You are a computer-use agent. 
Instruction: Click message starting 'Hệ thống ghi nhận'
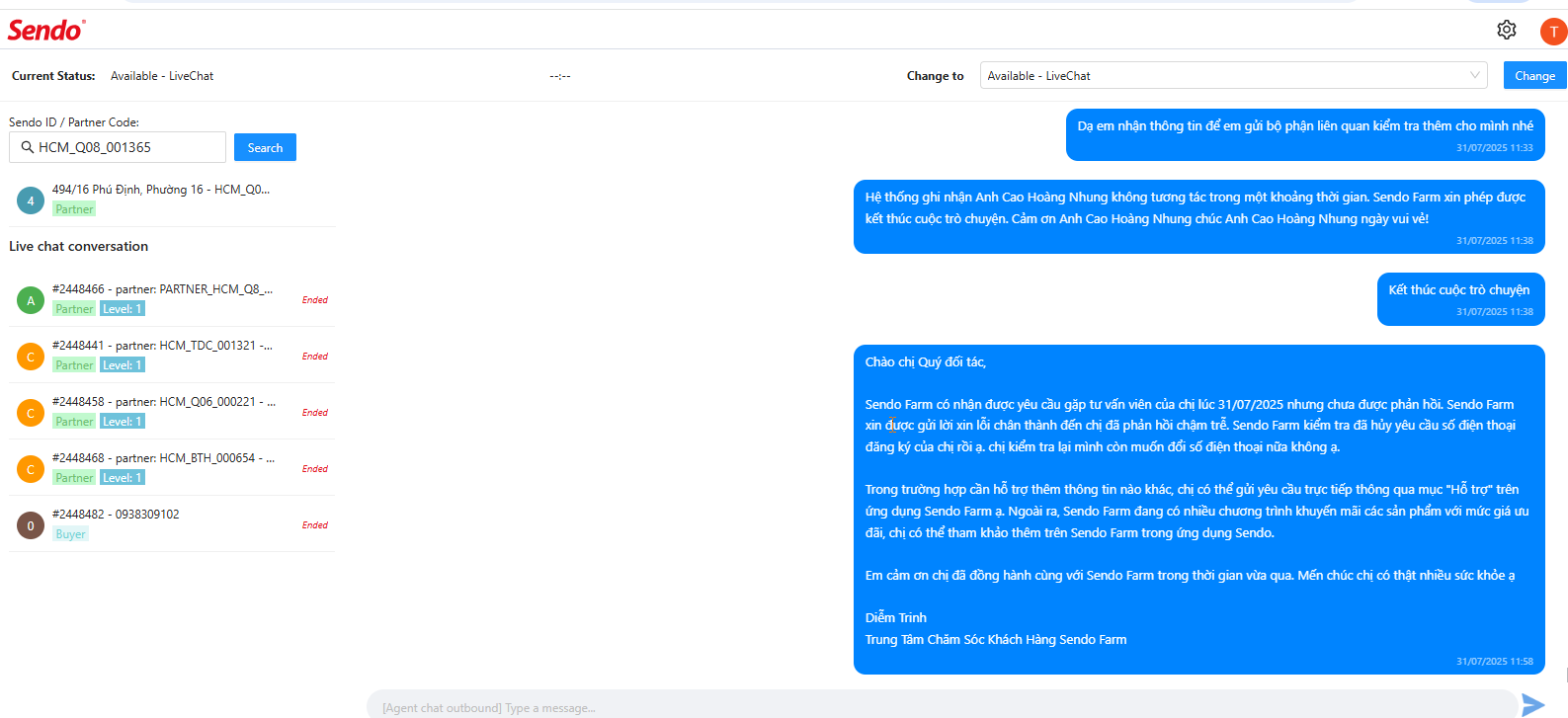1199,216
